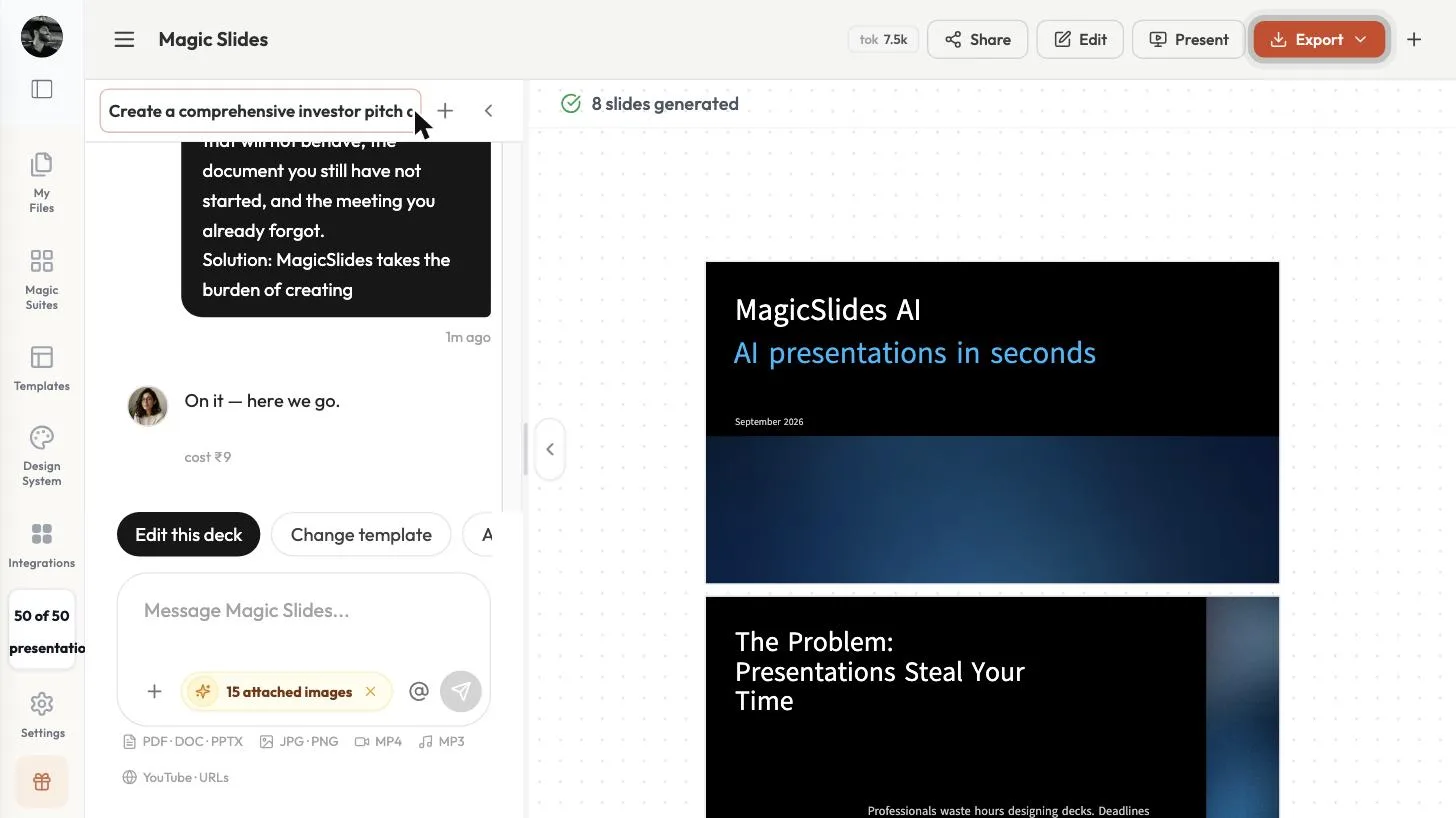Click the Present button
Screen dimensions: 1456x818
pos(1188,39)
